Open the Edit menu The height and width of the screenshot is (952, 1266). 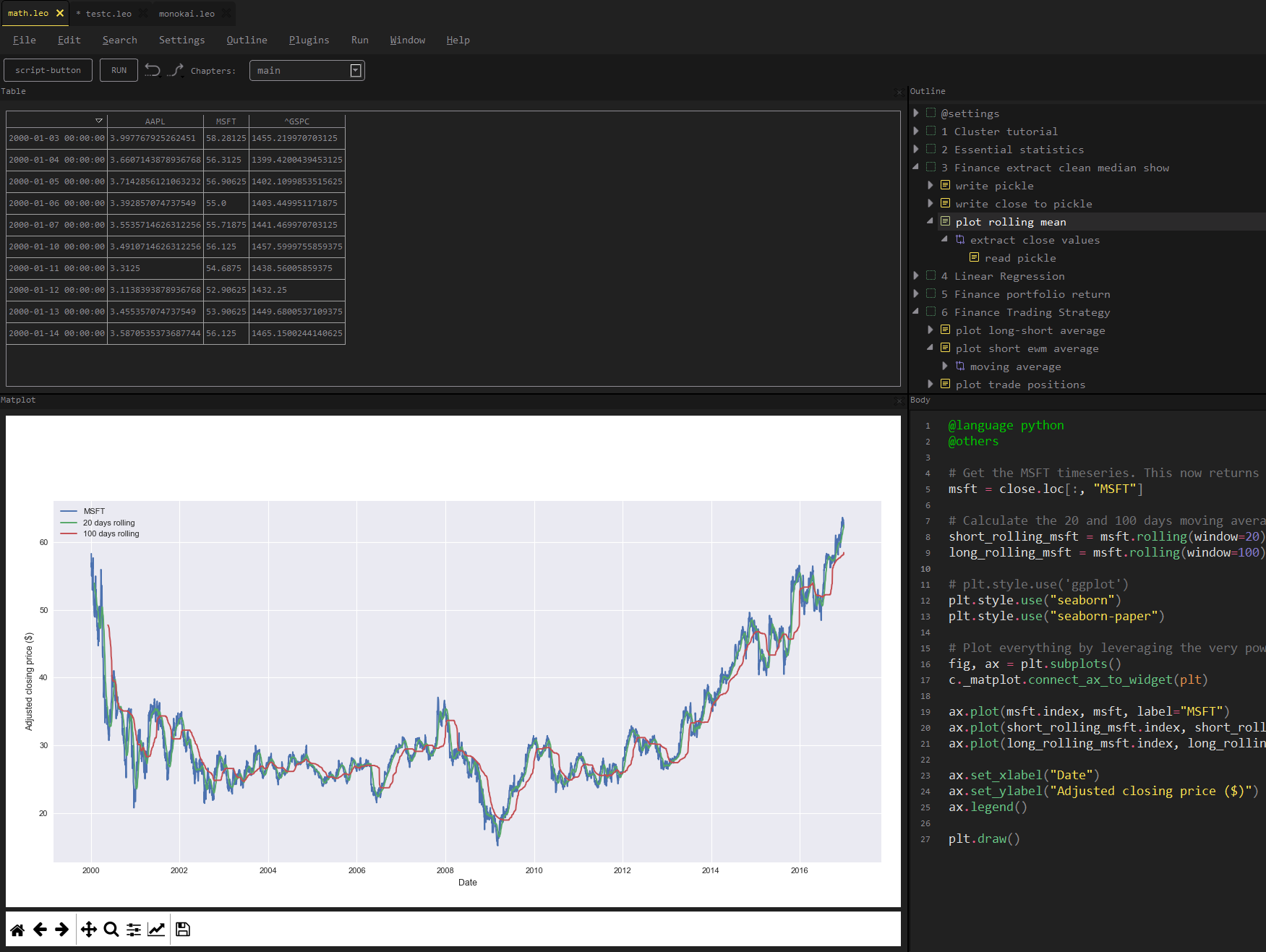69,40
